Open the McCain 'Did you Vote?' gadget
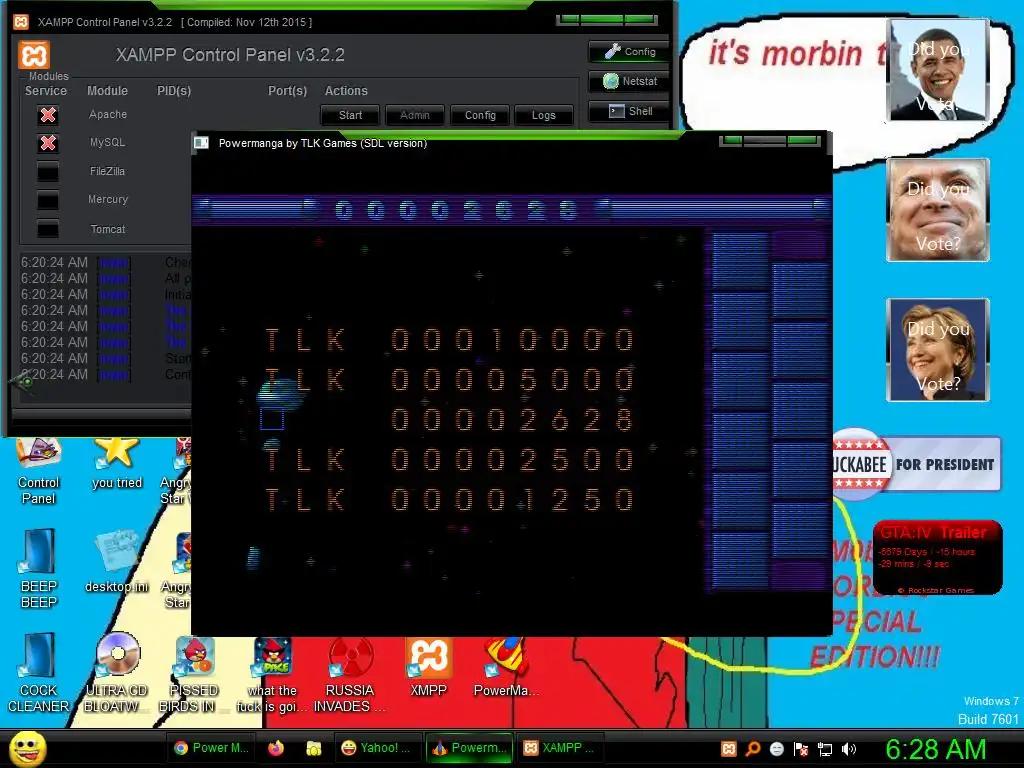This screenshot has height=768, width=1024. click(x=938, y=210)
